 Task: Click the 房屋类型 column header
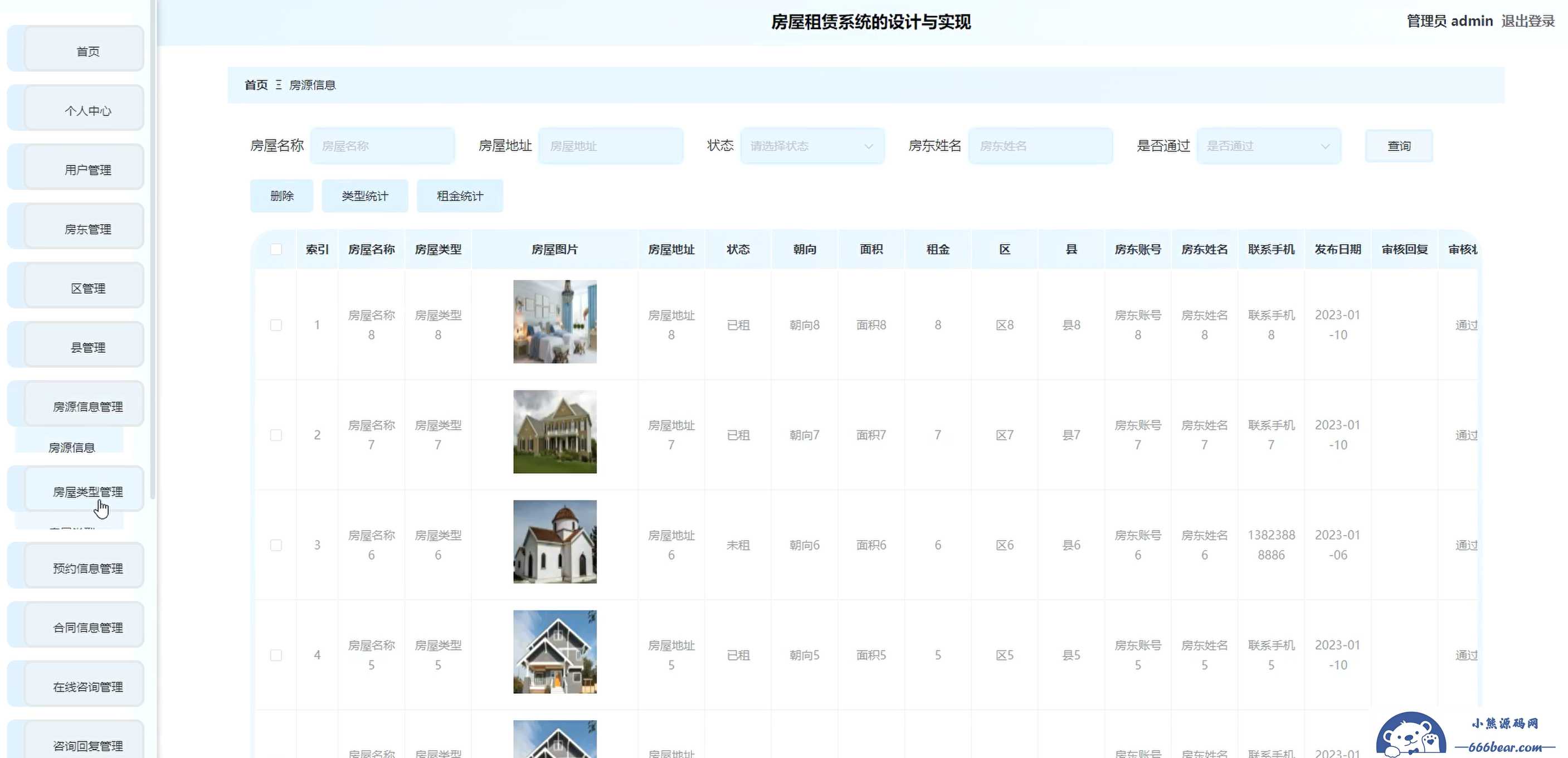pos(439,249)
